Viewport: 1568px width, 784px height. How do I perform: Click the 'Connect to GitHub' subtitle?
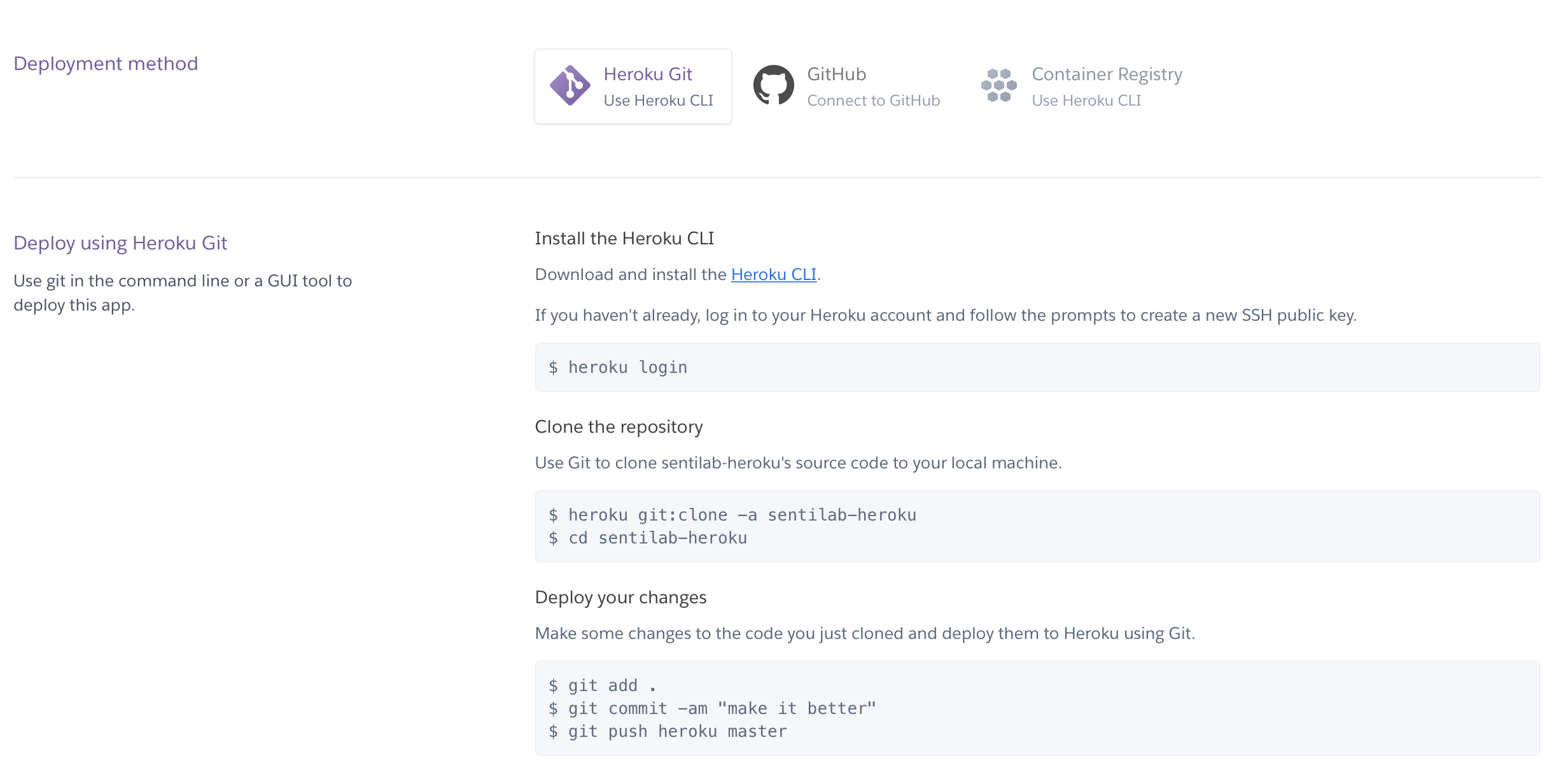pyautogui.click(x=873, y=101)
